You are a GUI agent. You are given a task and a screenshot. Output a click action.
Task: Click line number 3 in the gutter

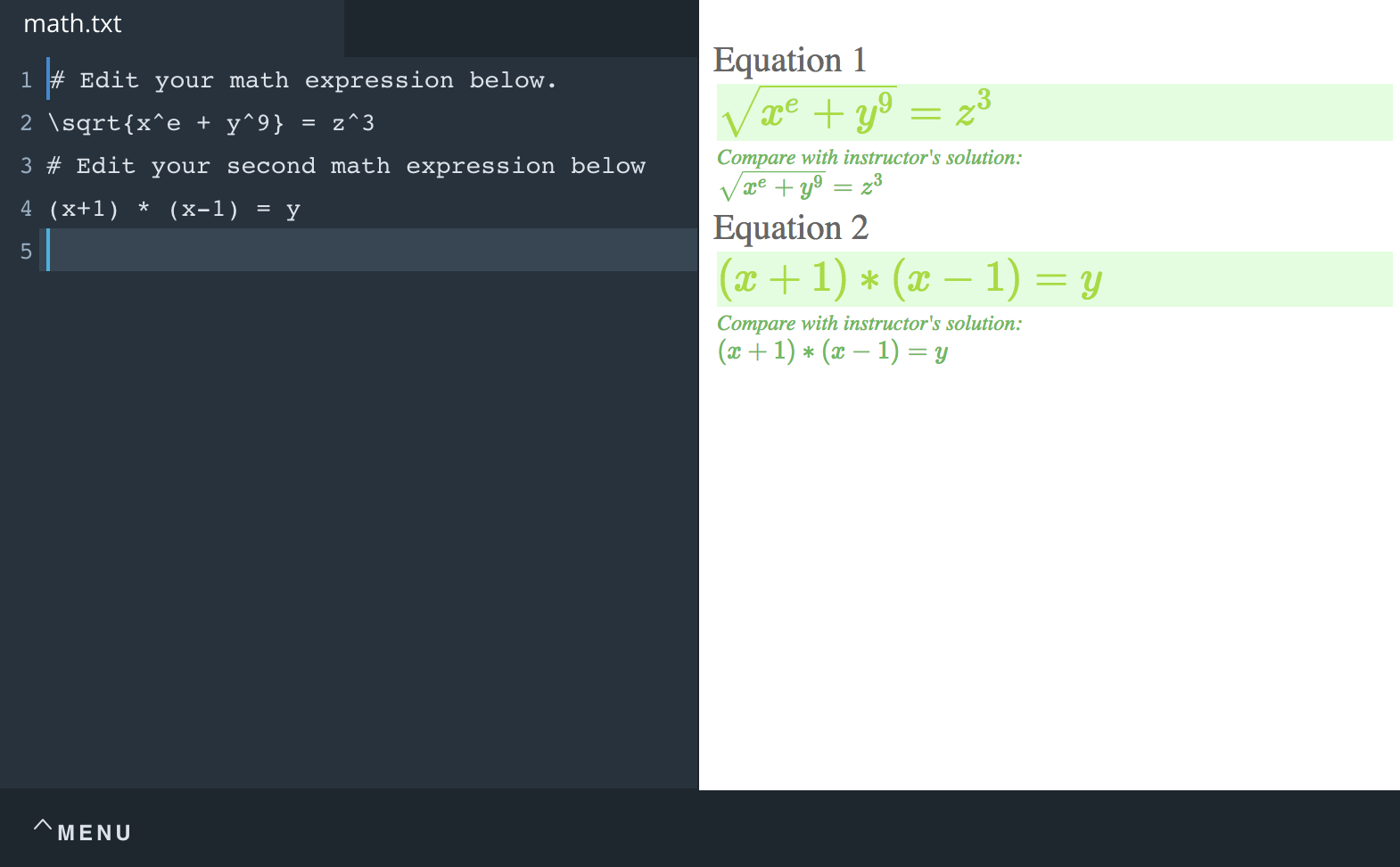[27, 166]
